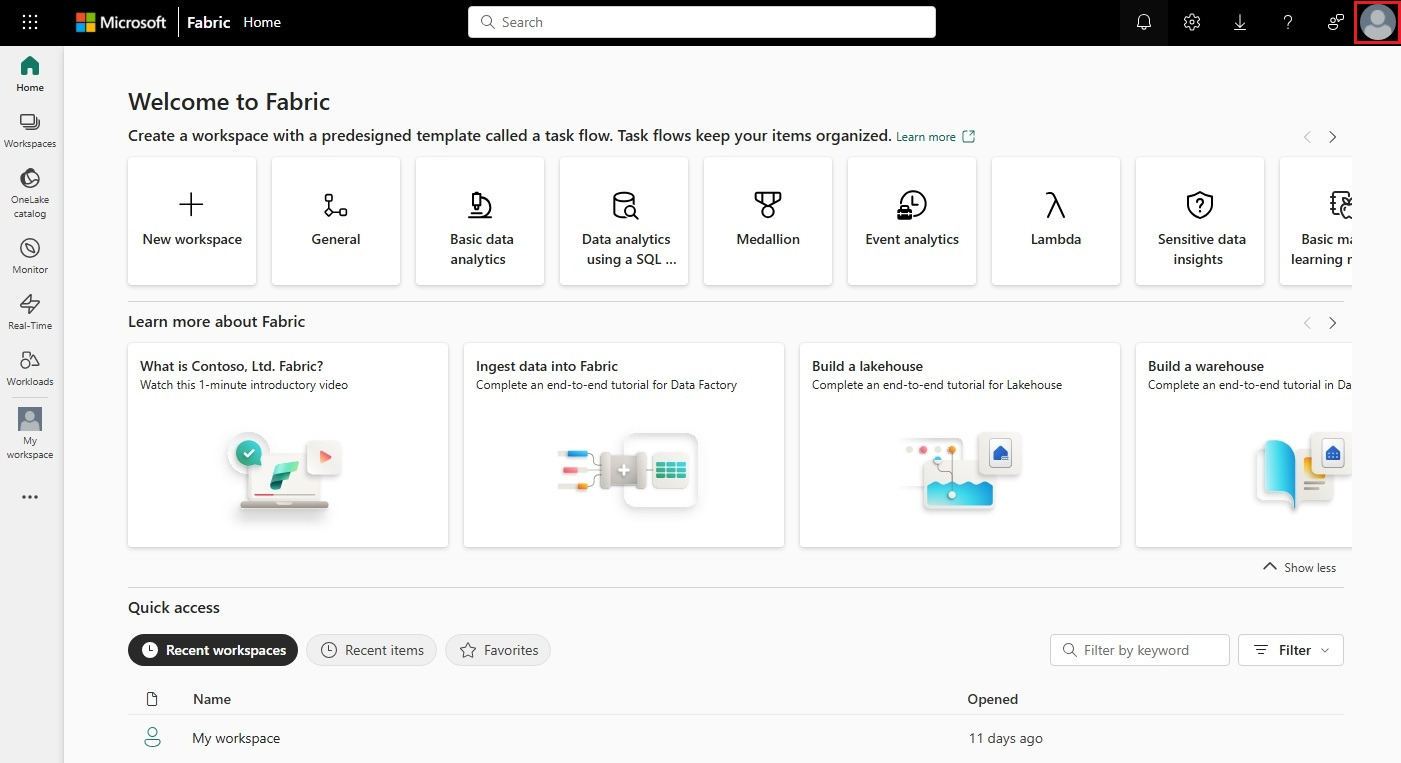Open the notifications bell
The image size is (1401, 763).
(x=1144, y=22)
